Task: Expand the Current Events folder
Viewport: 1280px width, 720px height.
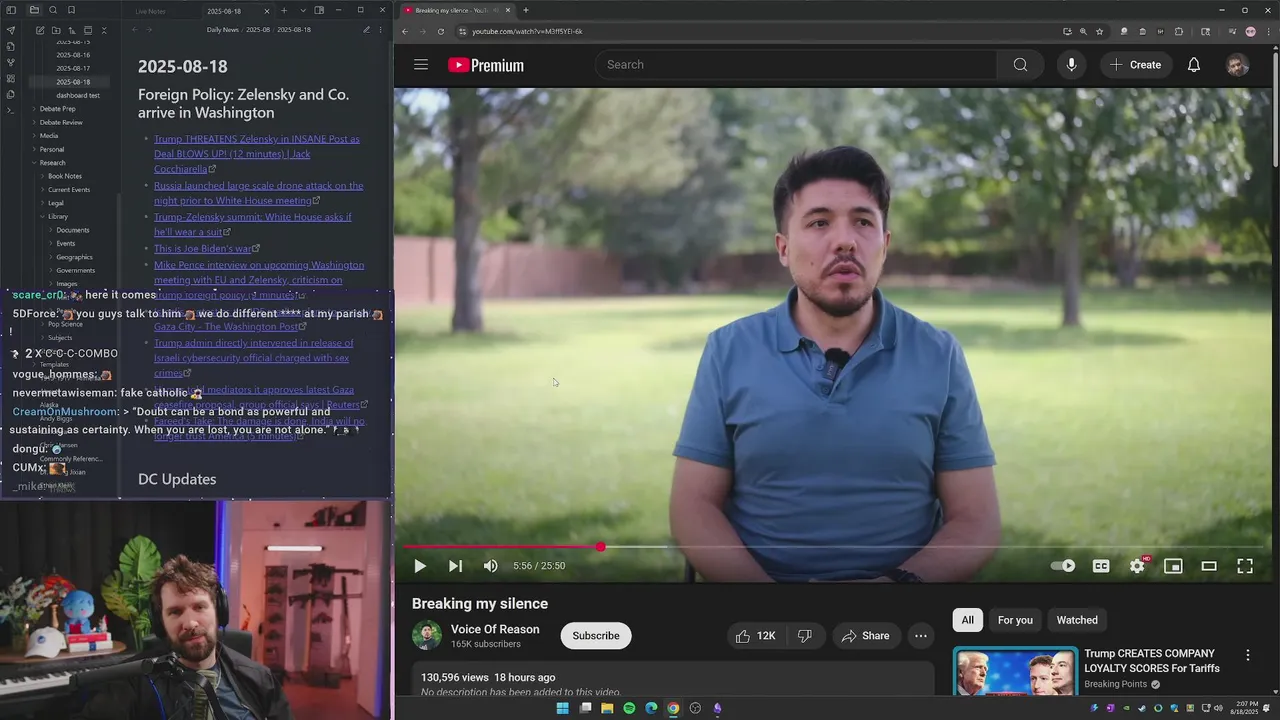Action: coord(69,189)
